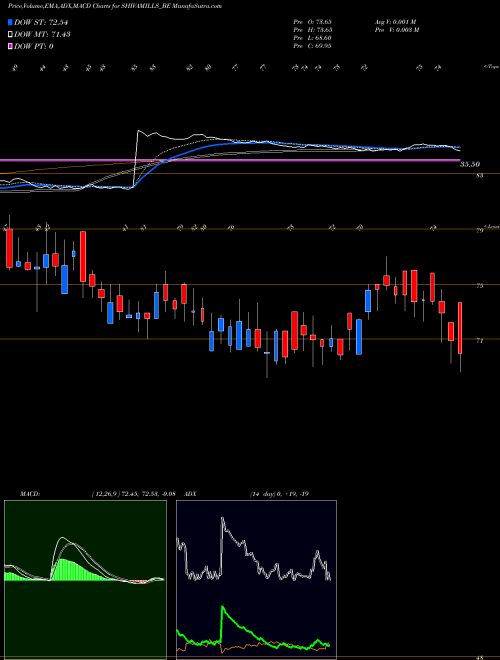Click the Pre V: 0.003 M value
Screen dimensions: 500x660
click(x=396, y=29)
